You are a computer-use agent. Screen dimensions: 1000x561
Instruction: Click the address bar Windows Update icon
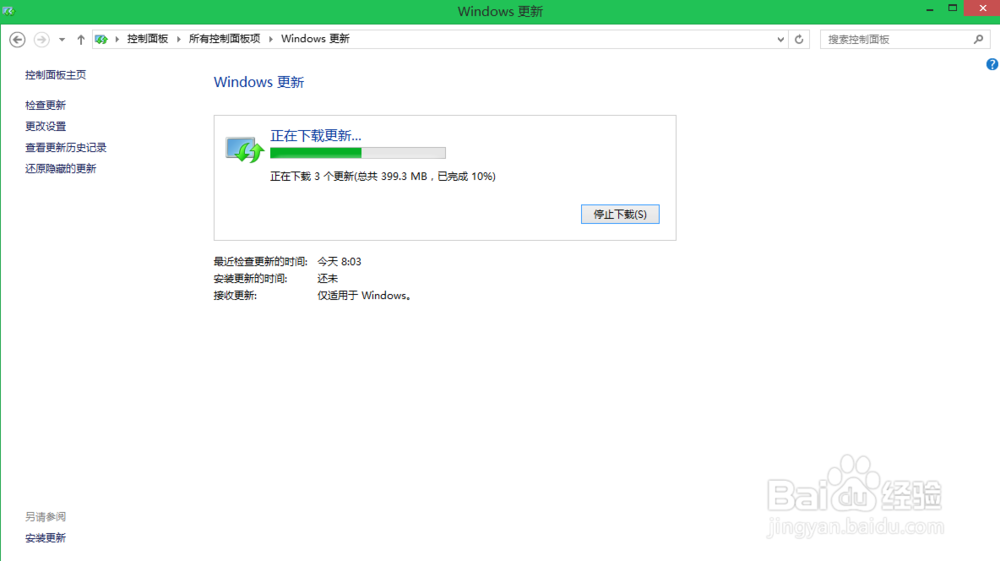click(101, 40)
